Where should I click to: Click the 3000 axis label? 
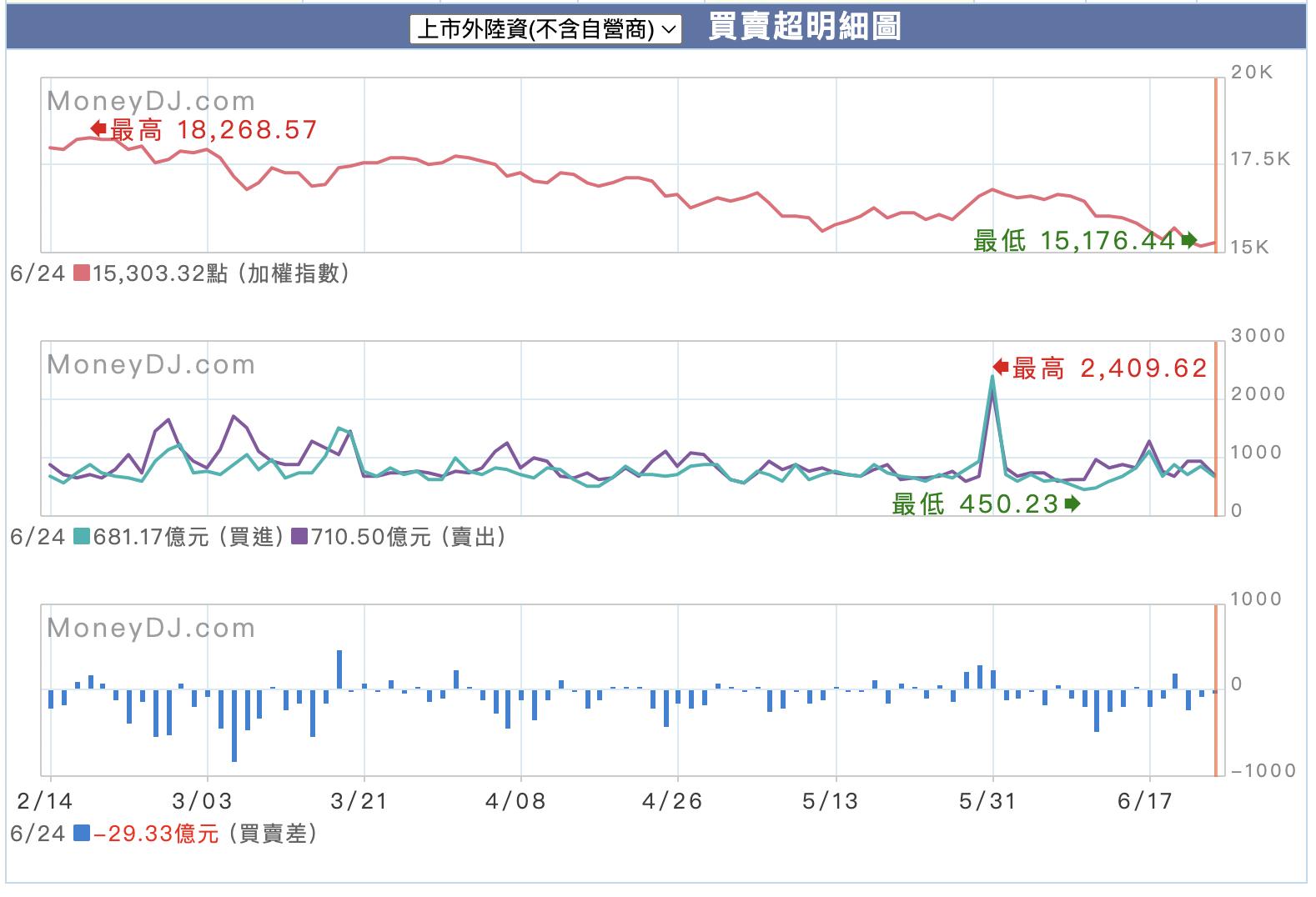click(x=1258, y=335)
